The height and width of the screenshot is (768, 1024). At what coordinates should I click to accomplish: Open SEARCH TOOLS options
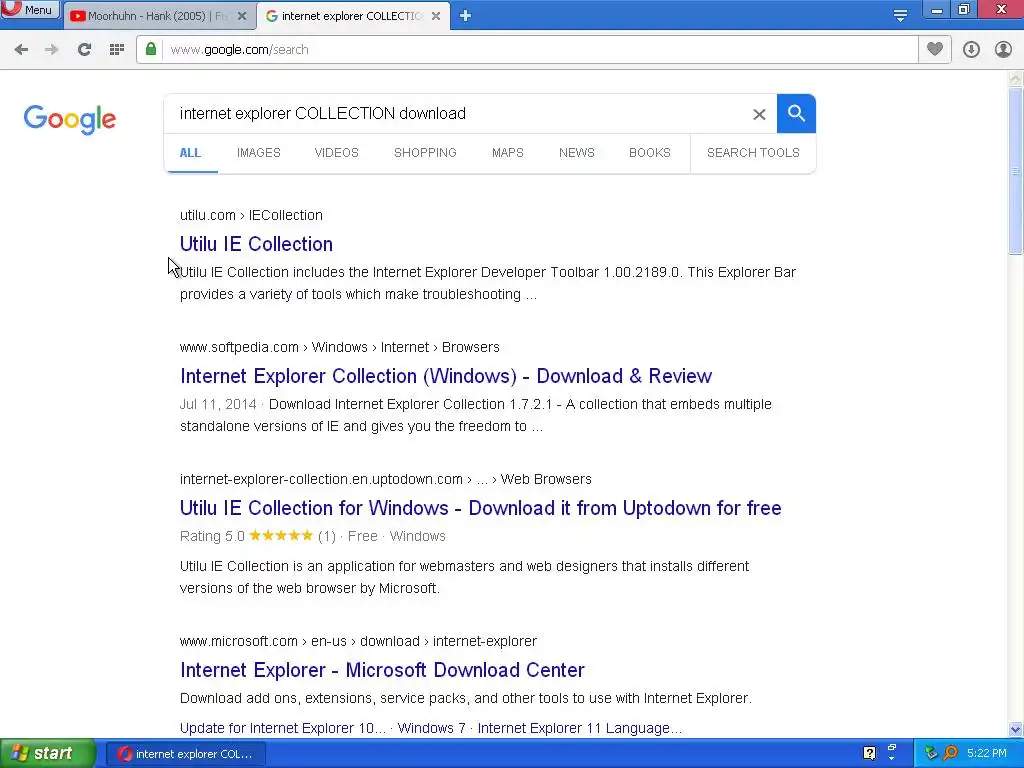(x=753, y=153)
